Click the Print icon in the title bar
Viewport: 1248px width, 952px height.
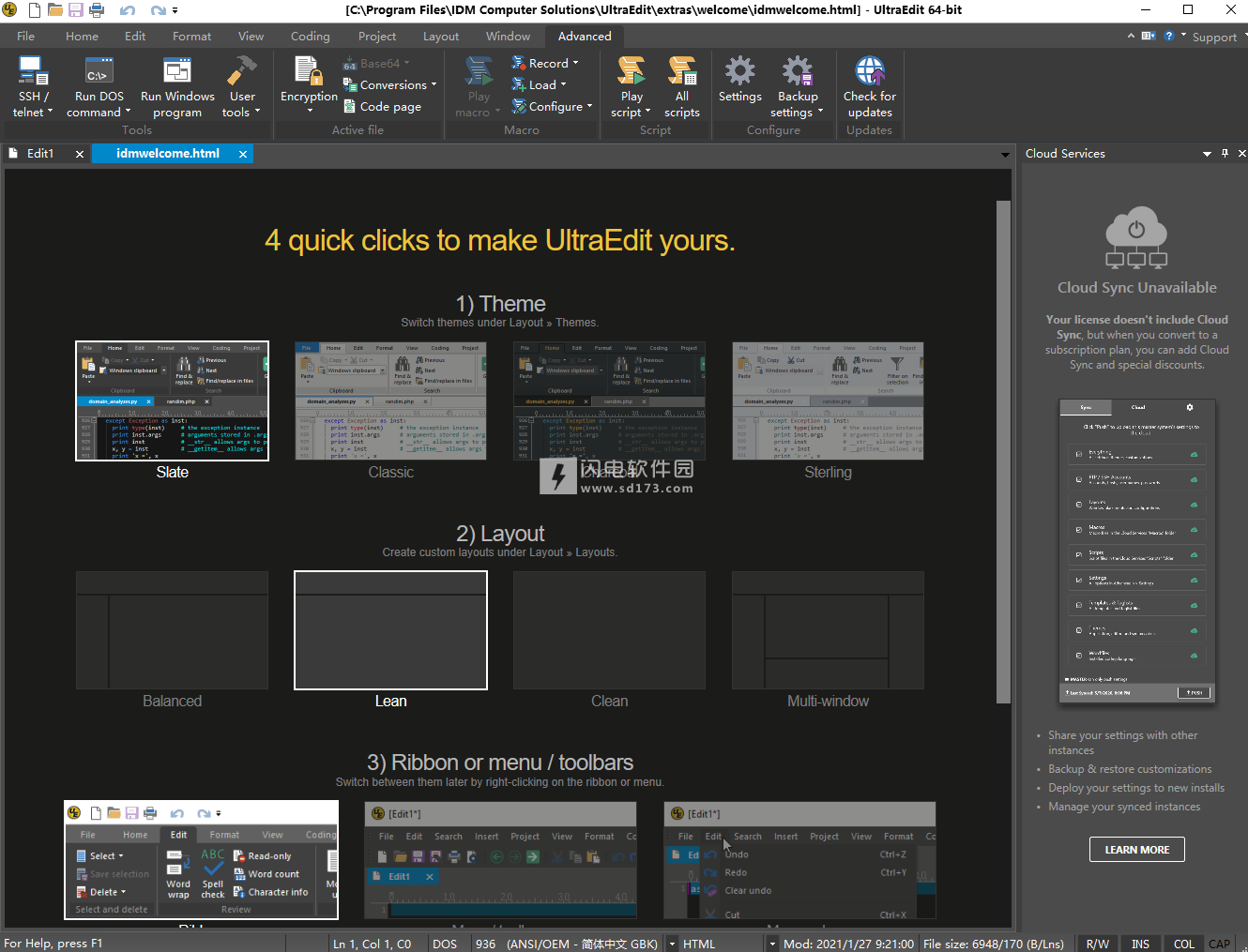(x=96, y=10)
